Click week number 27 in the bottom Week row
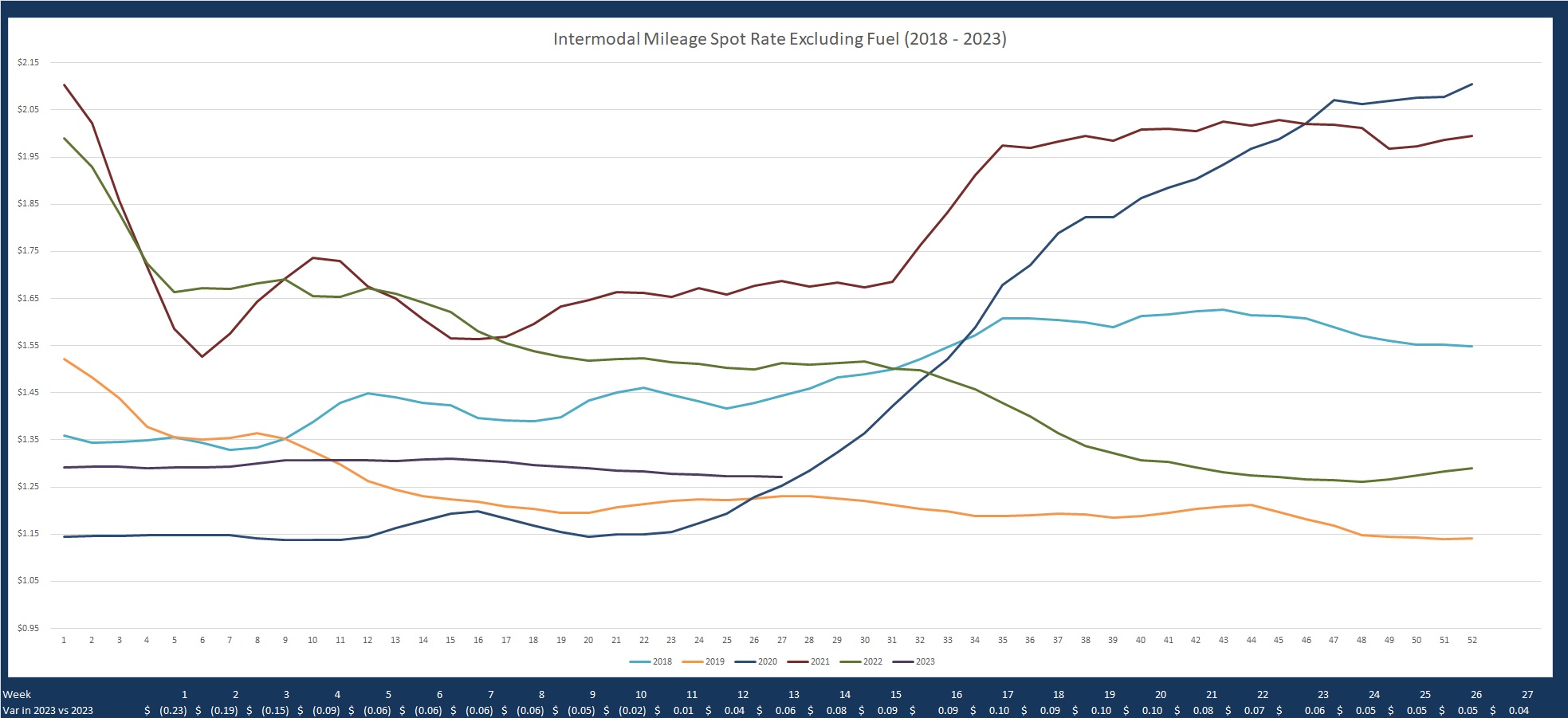The image size is (1568, 718). (1527, 694)
